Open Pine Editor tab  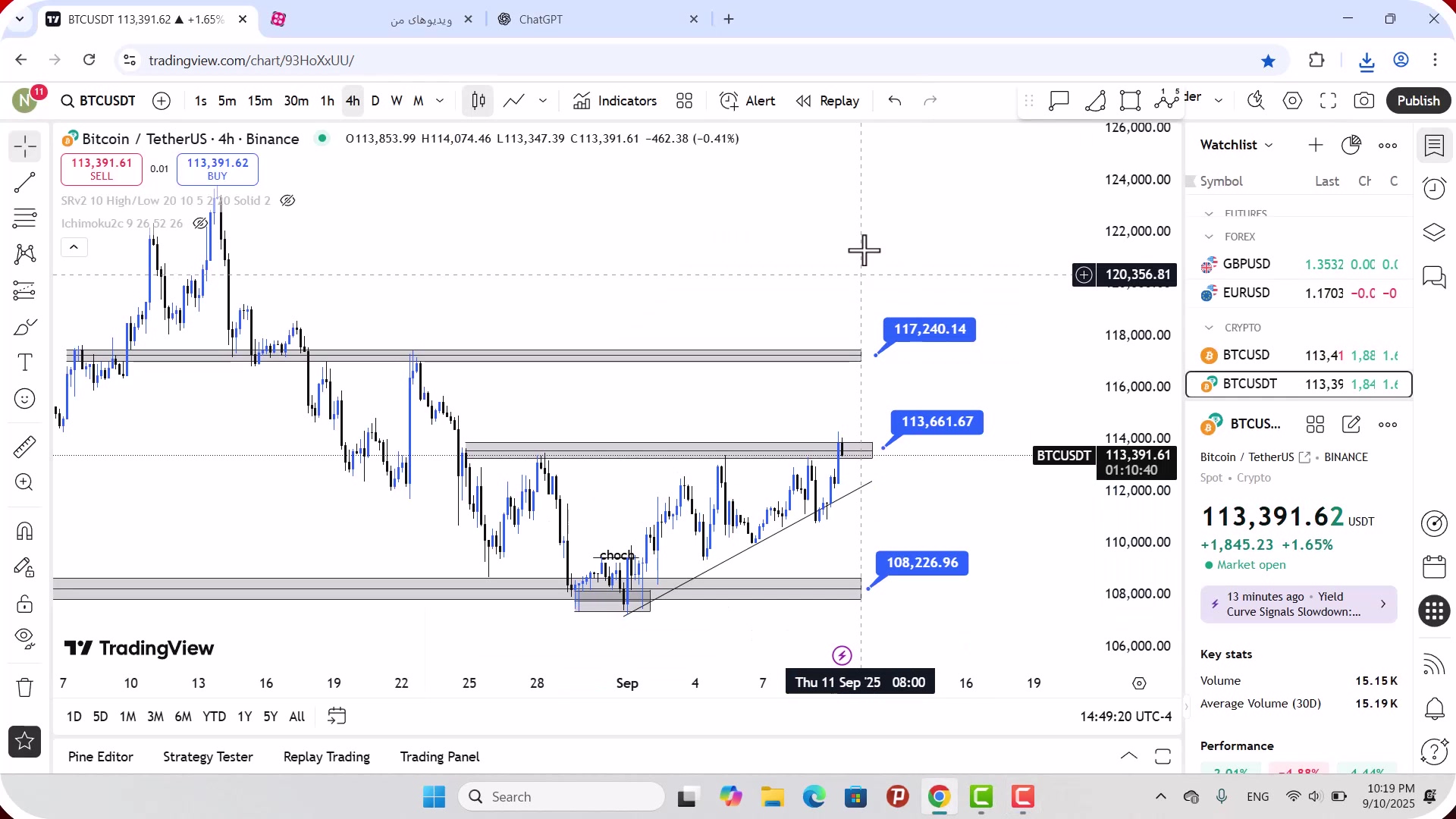click(x=101, y=757)
